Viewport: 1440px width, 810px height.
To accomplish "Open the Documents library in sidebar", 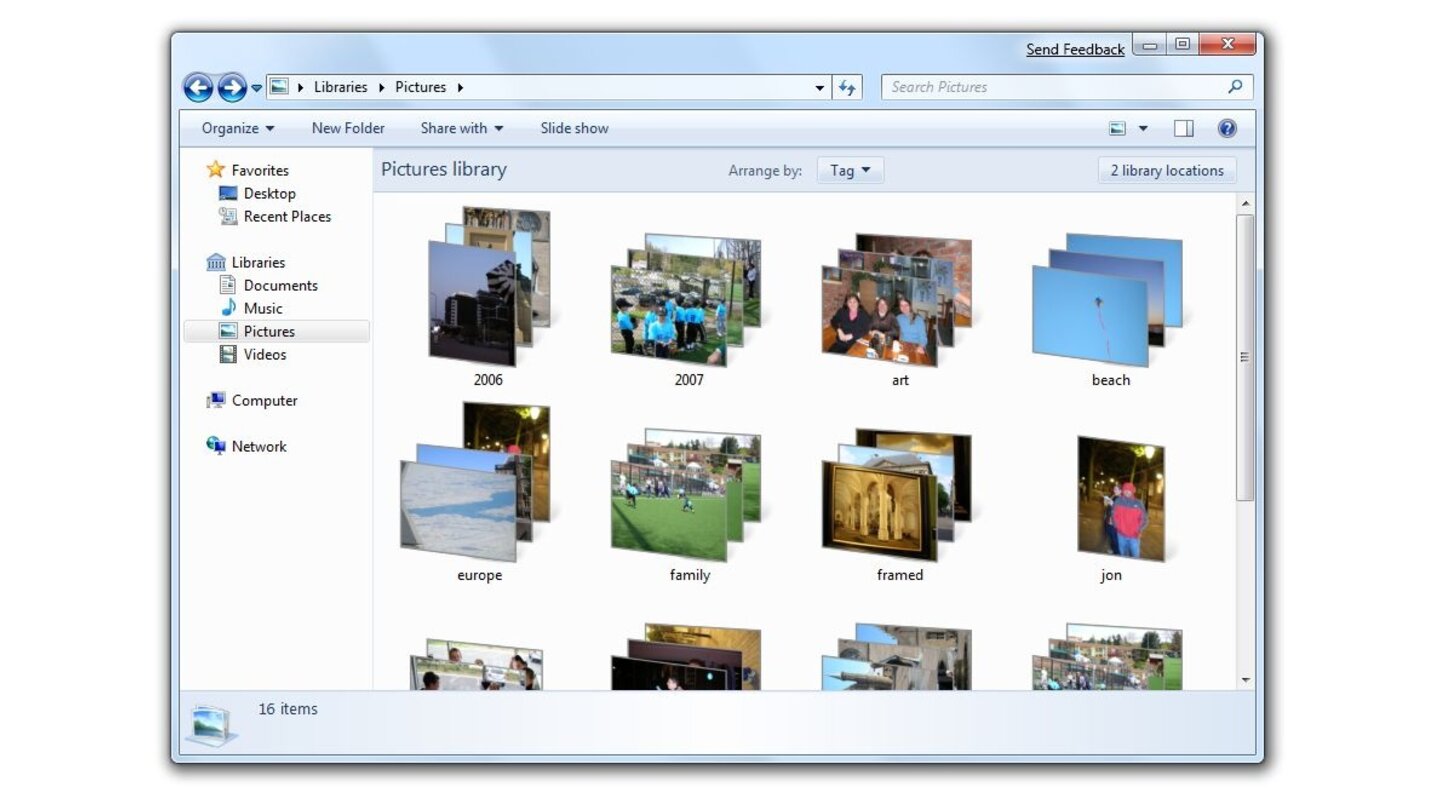I will 280,285.
